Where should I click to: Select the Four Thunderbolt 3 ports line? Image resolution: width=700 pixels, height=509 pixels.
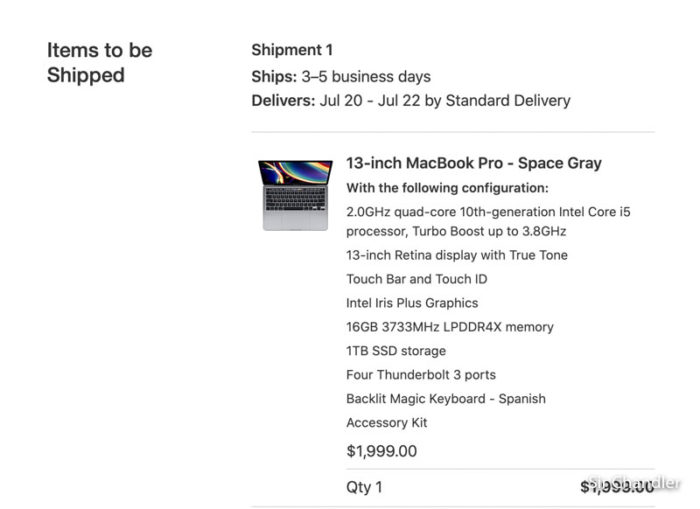pos(421,375)
